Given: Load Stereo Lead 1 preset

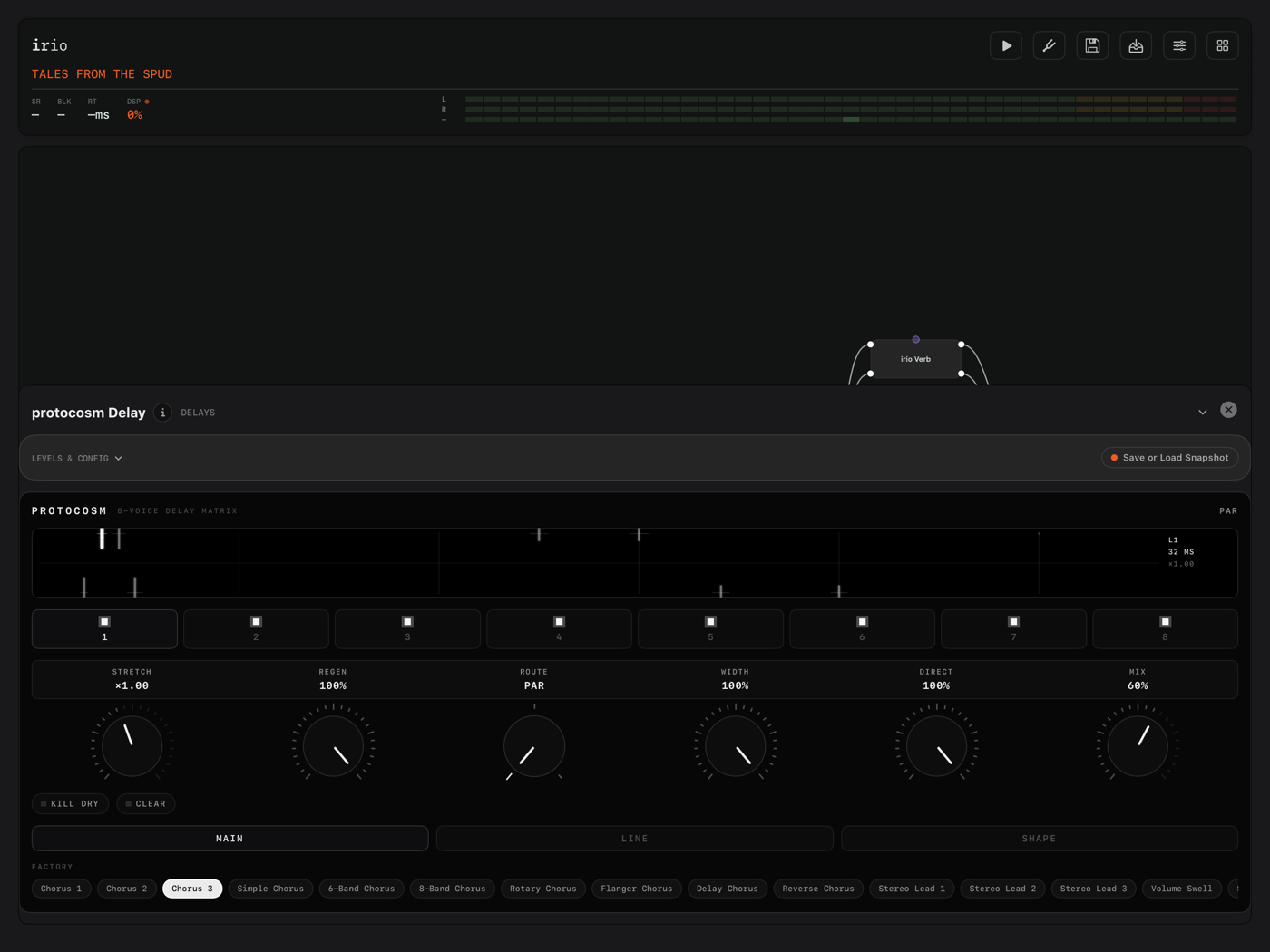Looking at the screenshot, I should tap(912, 889).
